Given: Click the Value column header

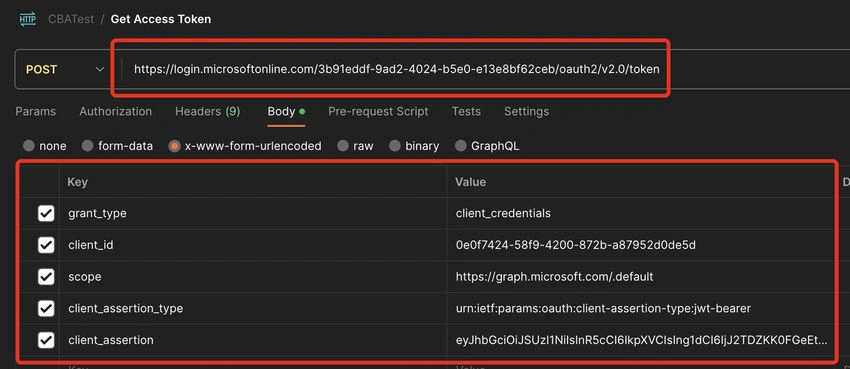Looking at the screenshot, I should tap(471, 182).
